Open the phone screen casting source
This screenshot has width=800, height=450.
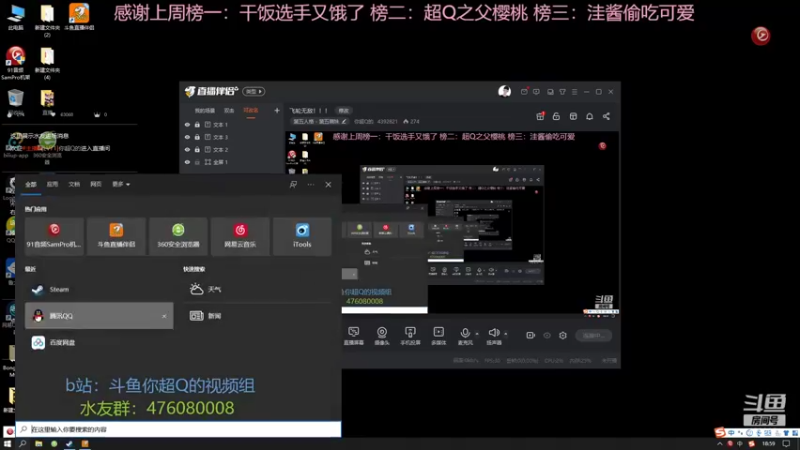coord(410,336)
